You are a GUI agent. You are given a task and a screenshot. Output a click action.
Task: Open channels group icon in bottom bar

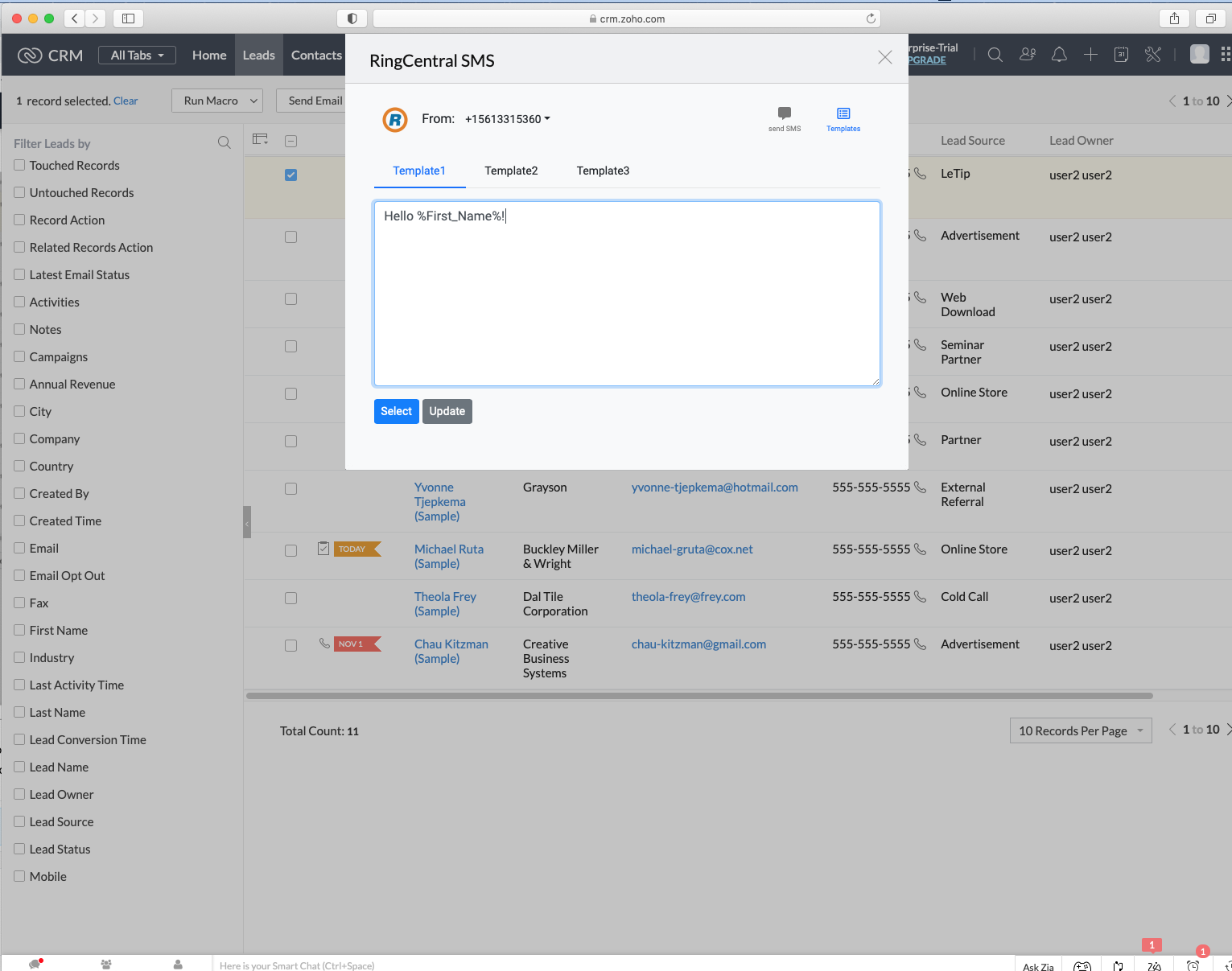coord(106,964)
